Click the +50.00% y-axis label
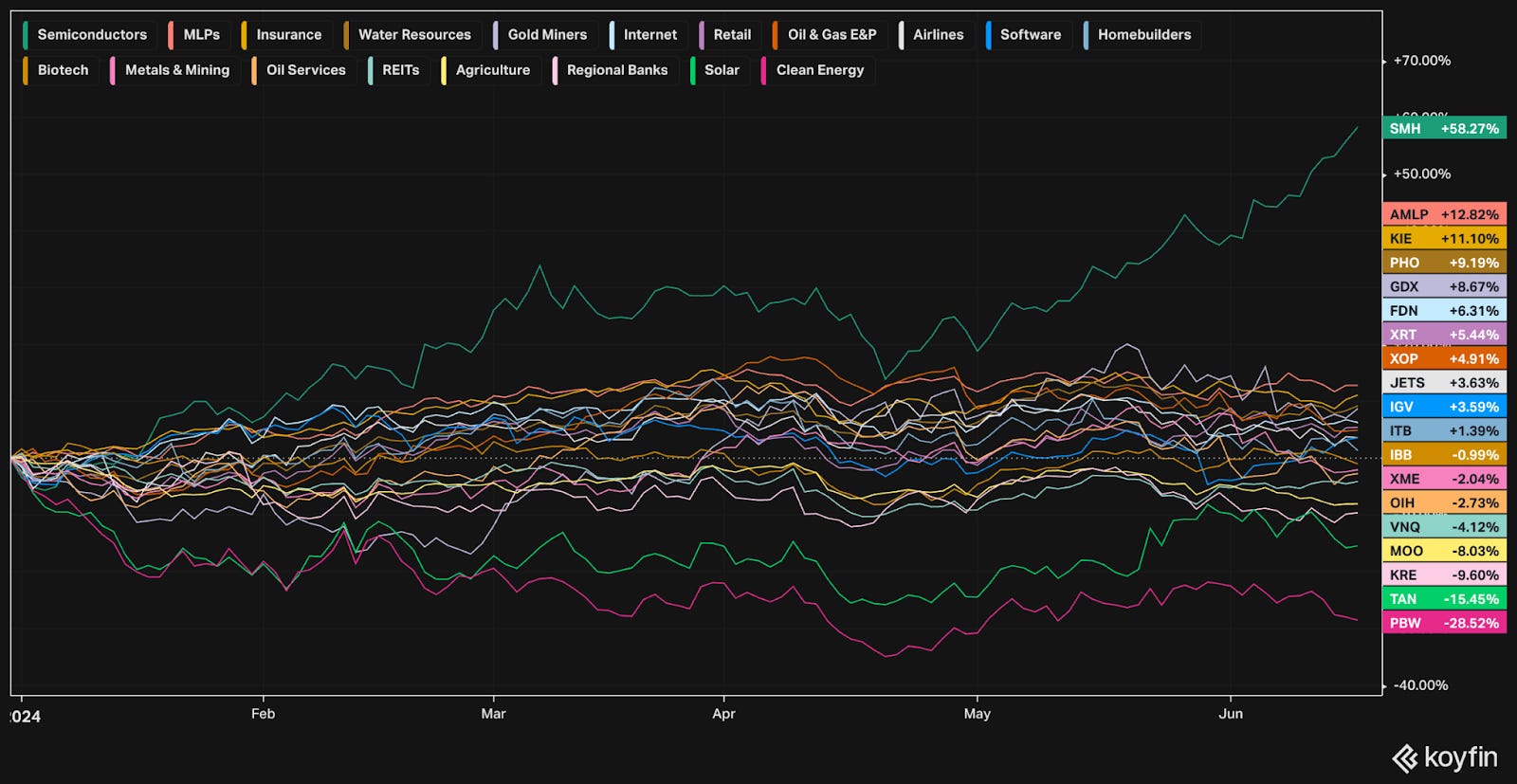Screen dimensions: 1517x784 1421,174
